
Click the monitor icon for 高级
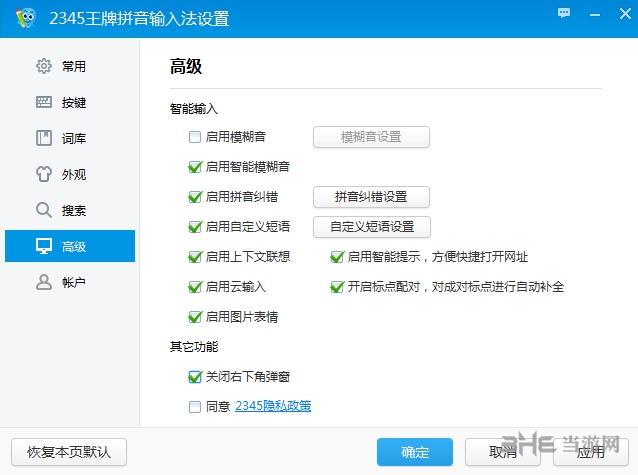tap(44, 246)
